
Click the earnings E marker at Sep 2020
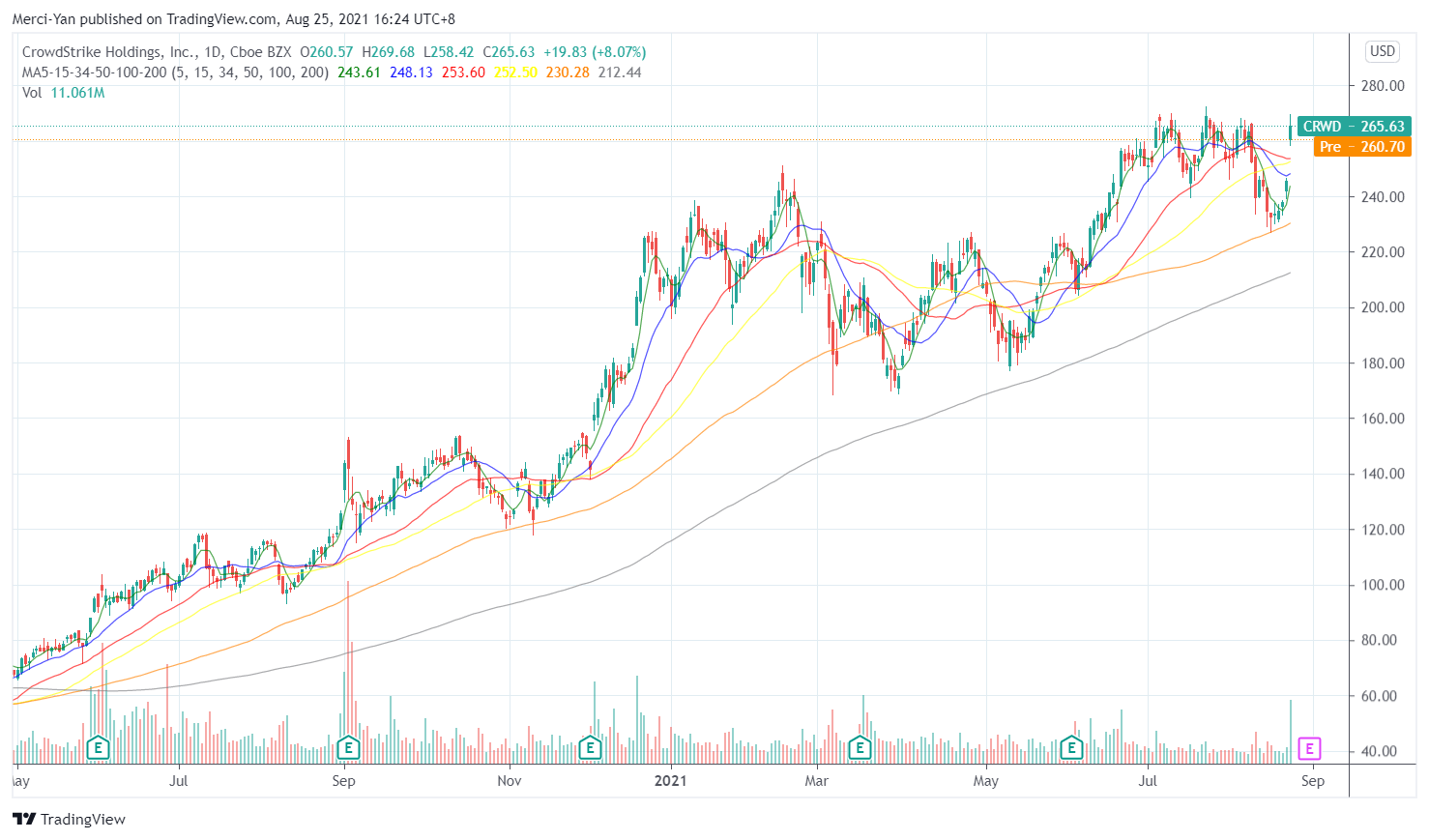pos(348,747)
